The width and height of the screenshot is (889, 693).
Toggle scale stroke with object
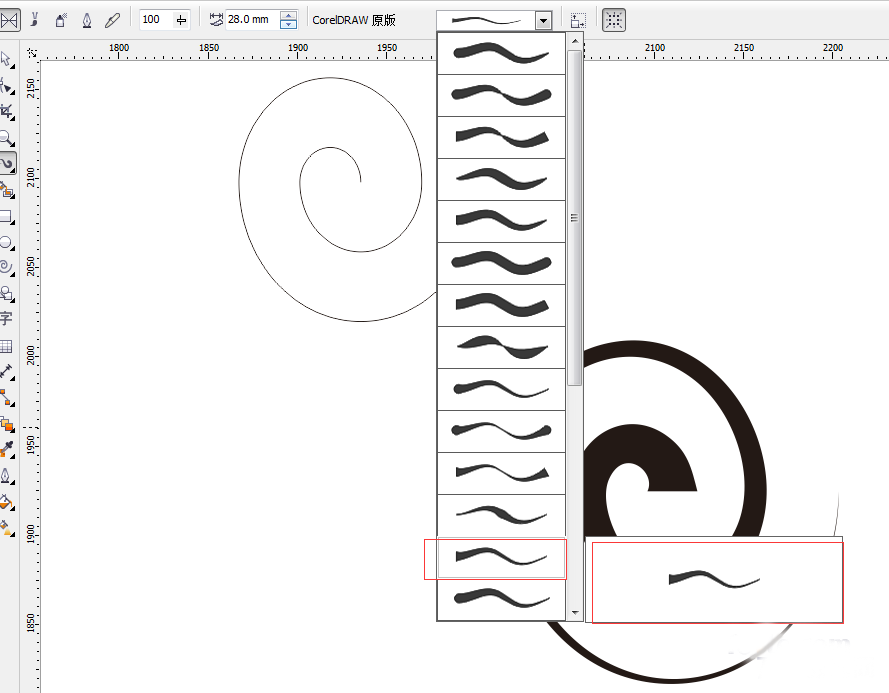pyautogui.click(x=578, y=20)
